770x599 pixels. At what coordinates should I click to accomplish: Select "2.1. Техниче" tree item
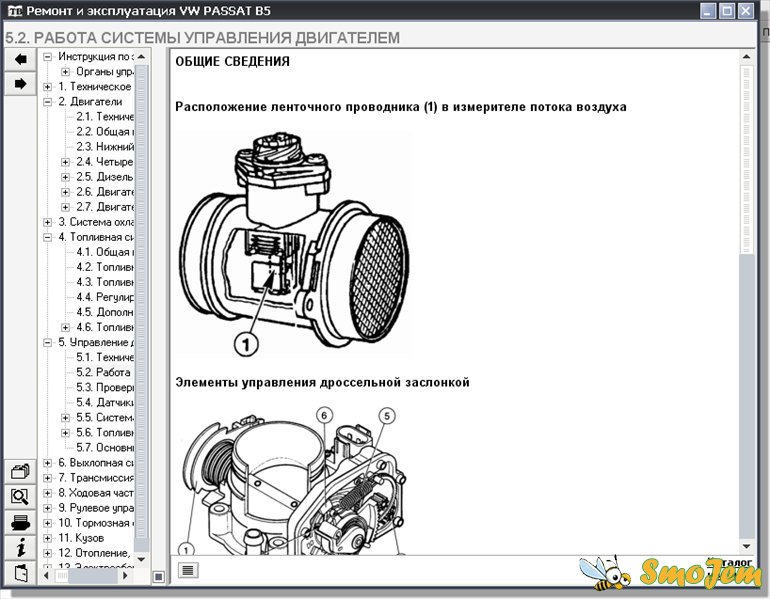pos(105,117)
